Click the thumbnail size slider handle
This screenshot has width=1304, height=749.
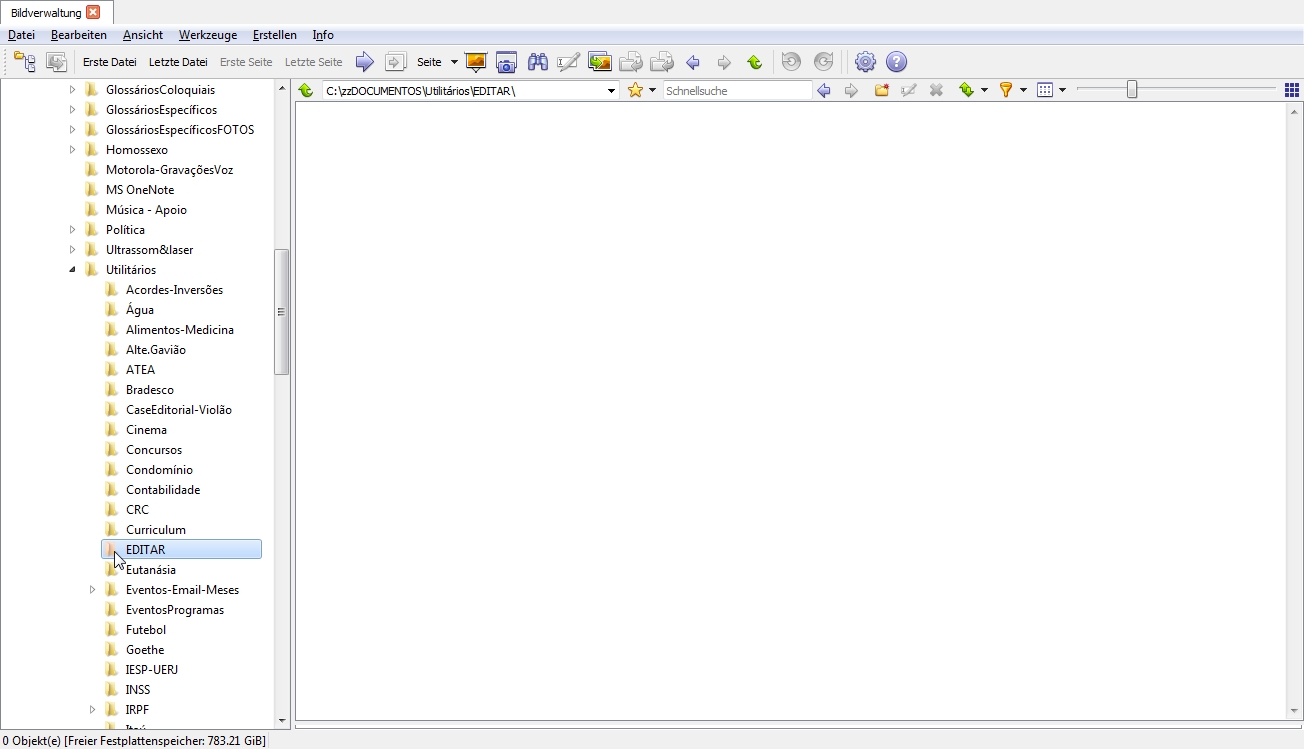point(1132,90)
